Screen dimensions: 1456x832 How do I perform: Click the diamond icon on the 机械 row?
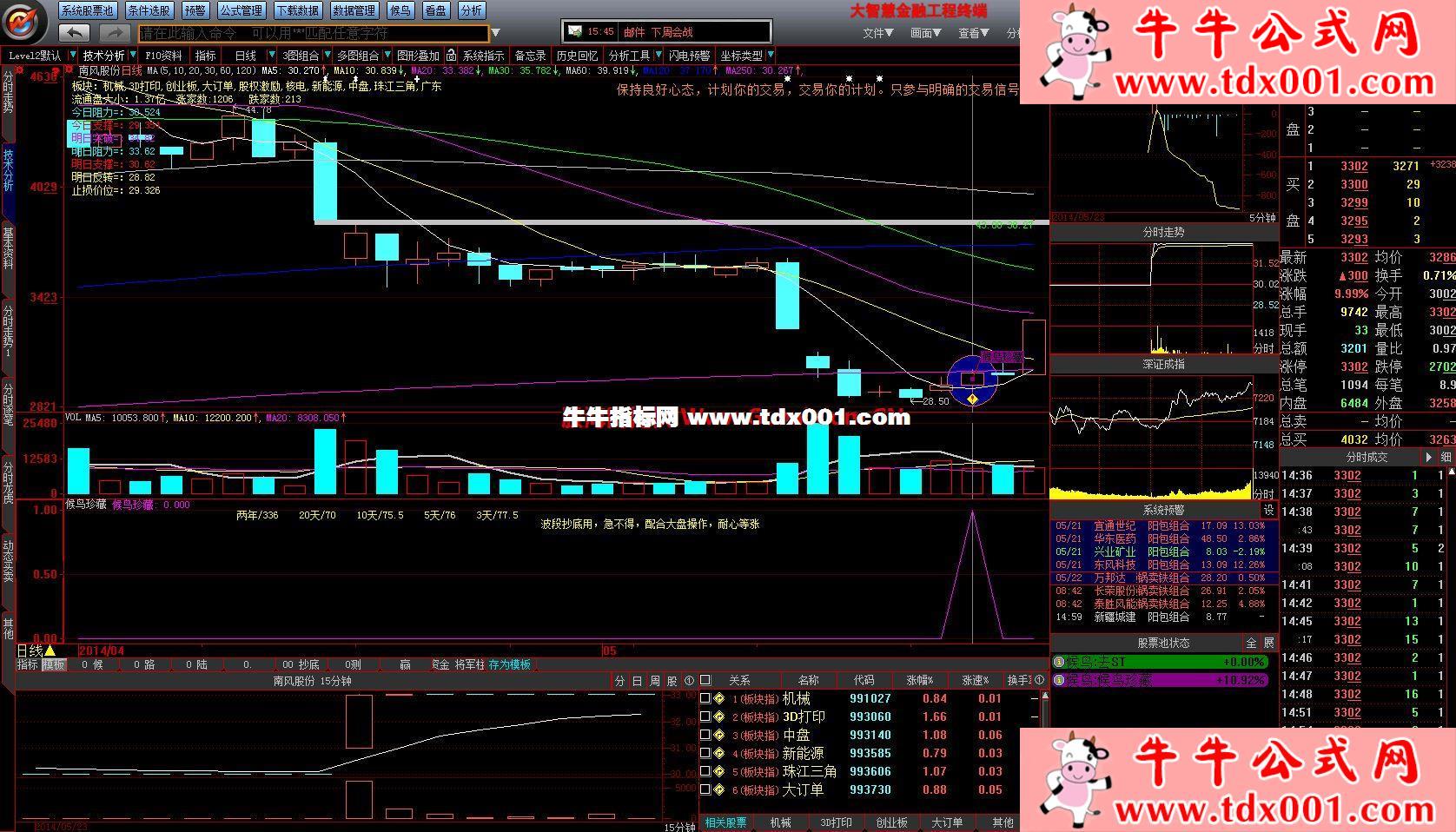coord(719,698)
